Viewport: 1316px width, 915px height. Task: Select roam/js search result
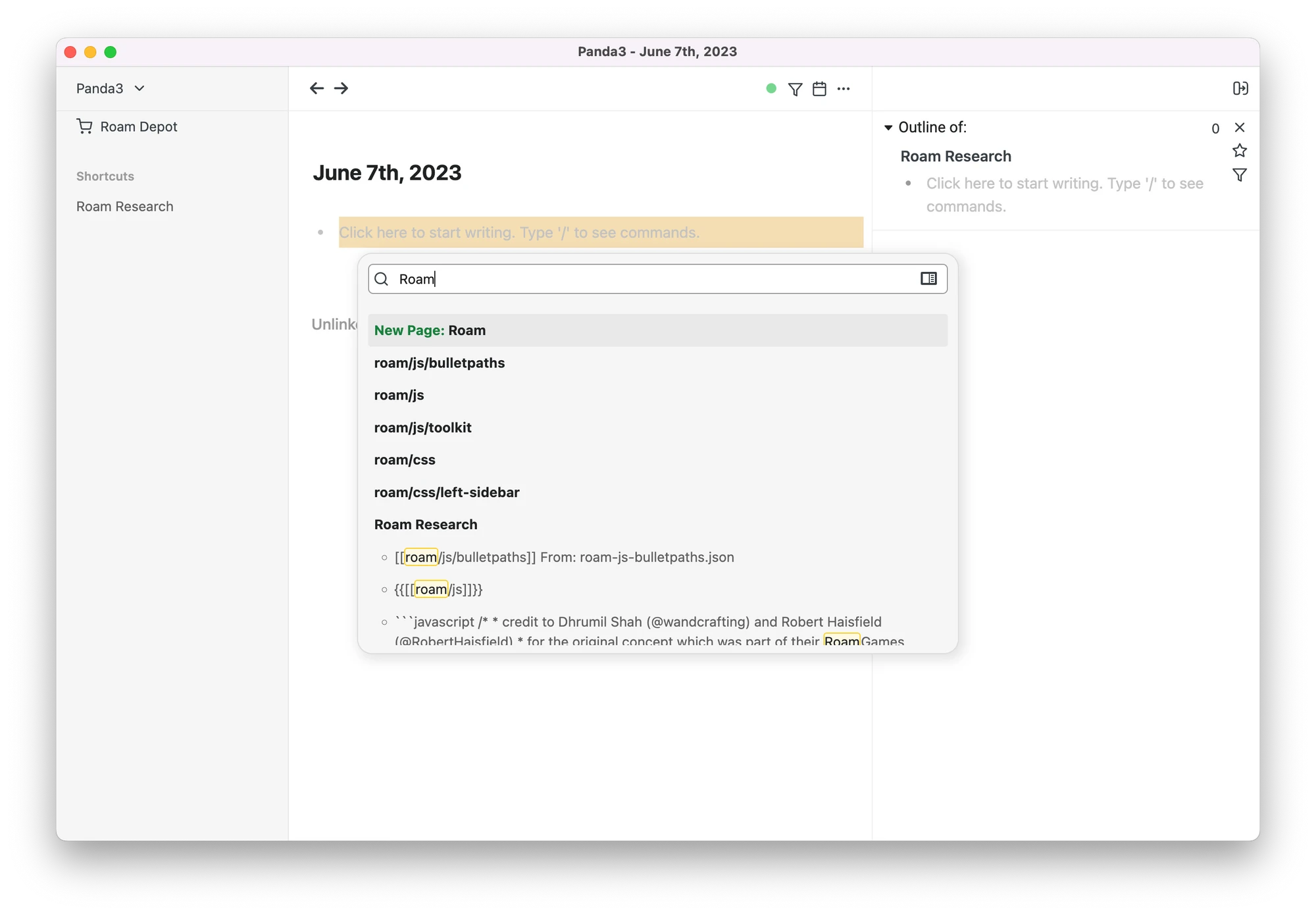point(657,395)
